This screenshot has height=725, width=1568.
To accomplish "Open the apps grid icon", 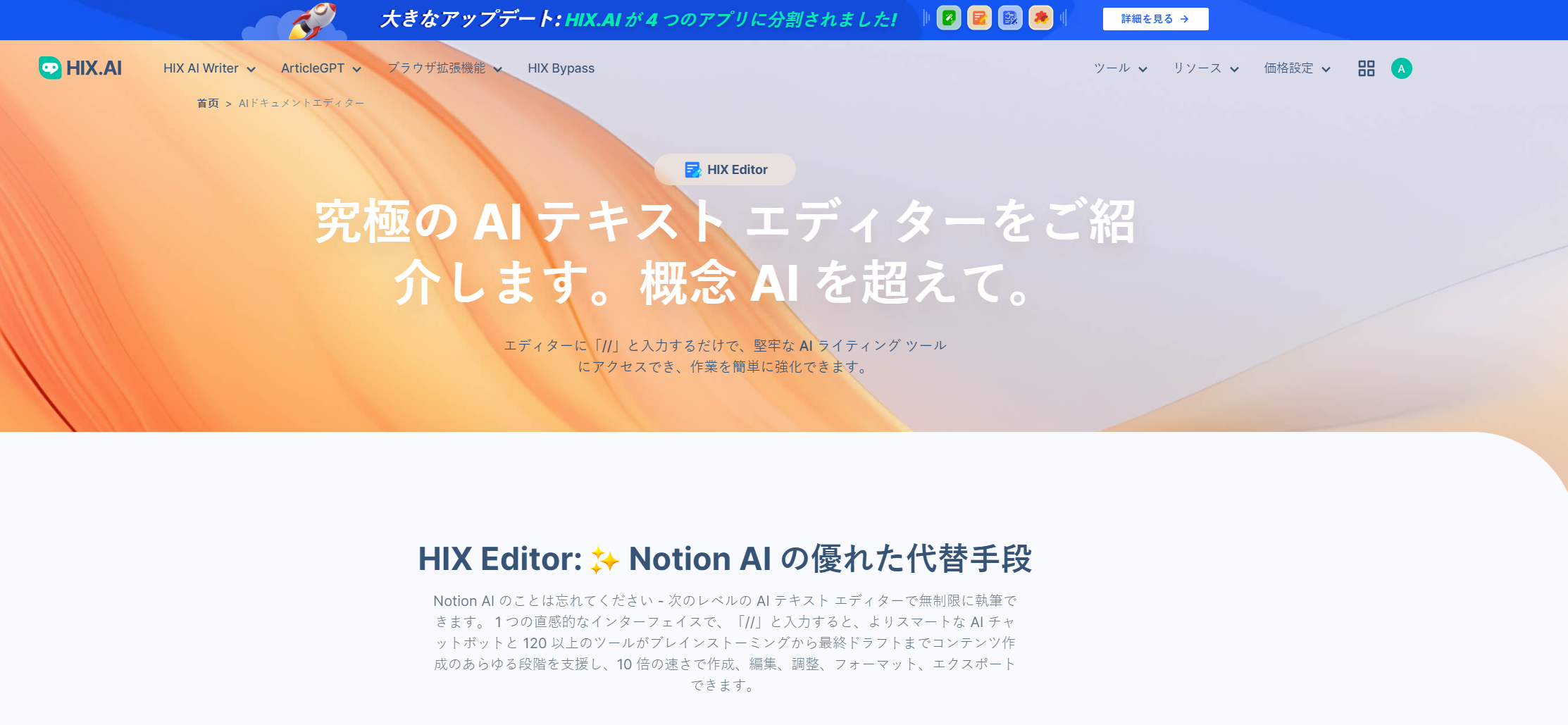I will pyautogui.click(x=1367, y=68).
